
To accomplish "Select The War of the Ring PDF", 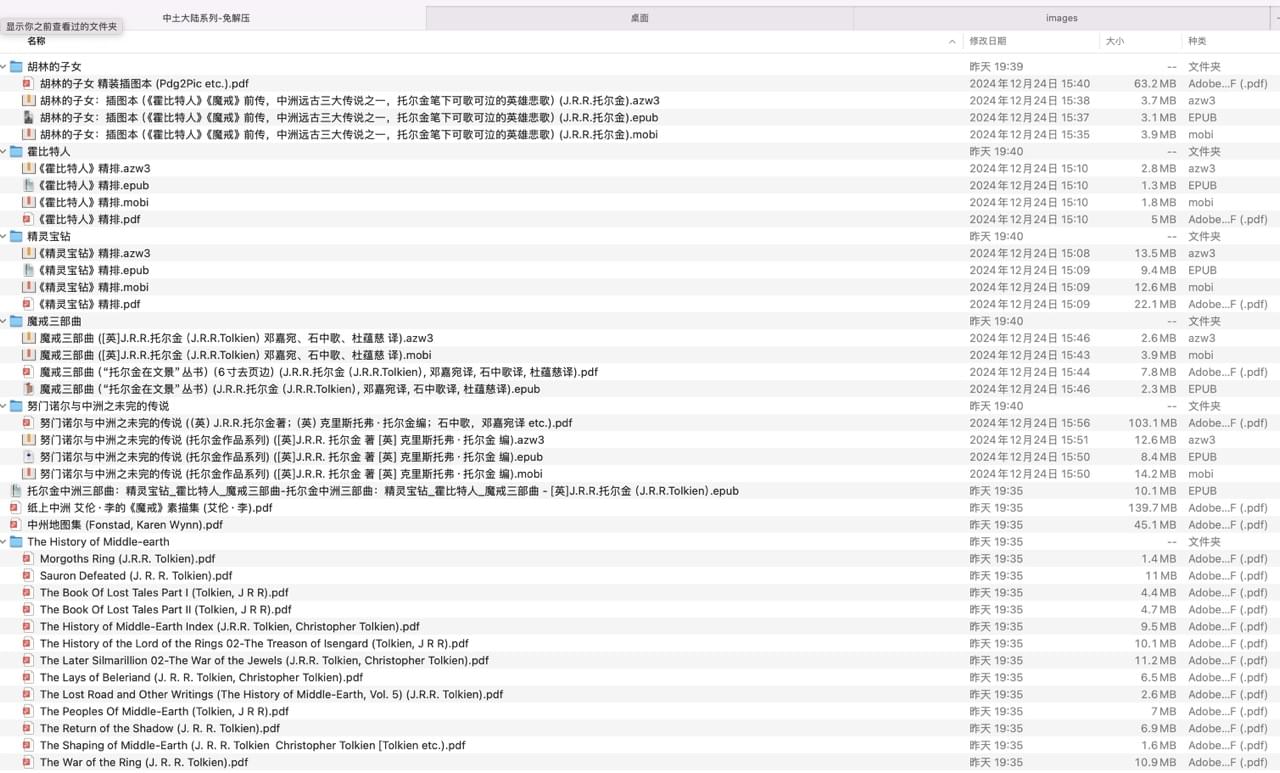I will (x=144, y=763).
